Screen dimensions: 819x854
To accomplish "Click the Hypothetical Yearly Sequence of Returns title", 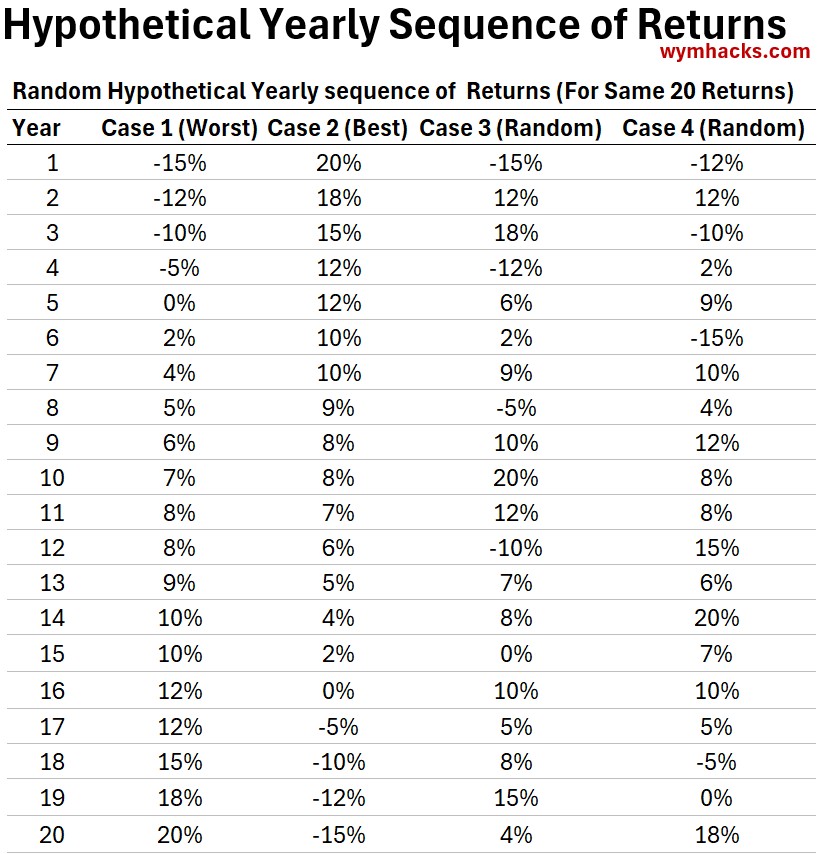I will (x=395, y=24).
